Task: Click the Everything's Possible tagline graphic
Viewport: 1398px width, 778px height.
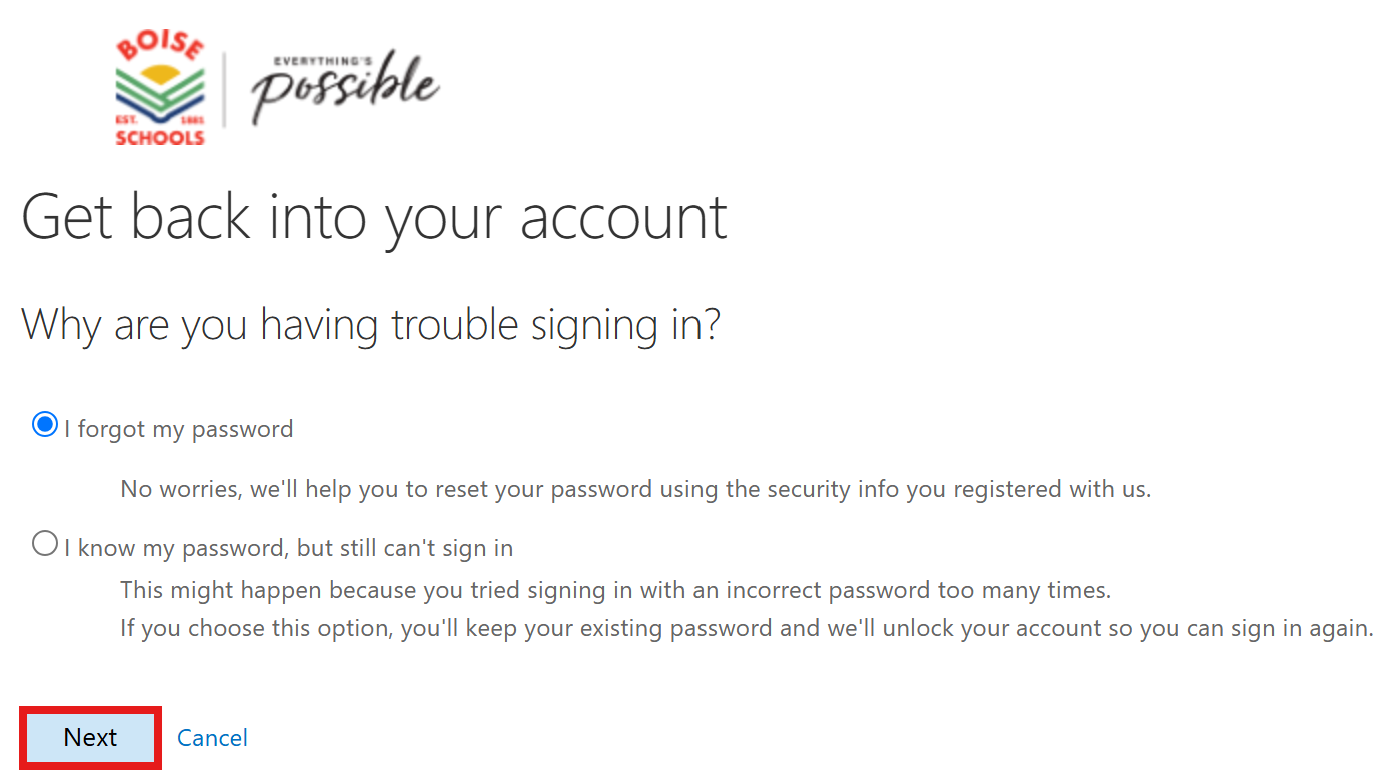Action: click(345, 88)
